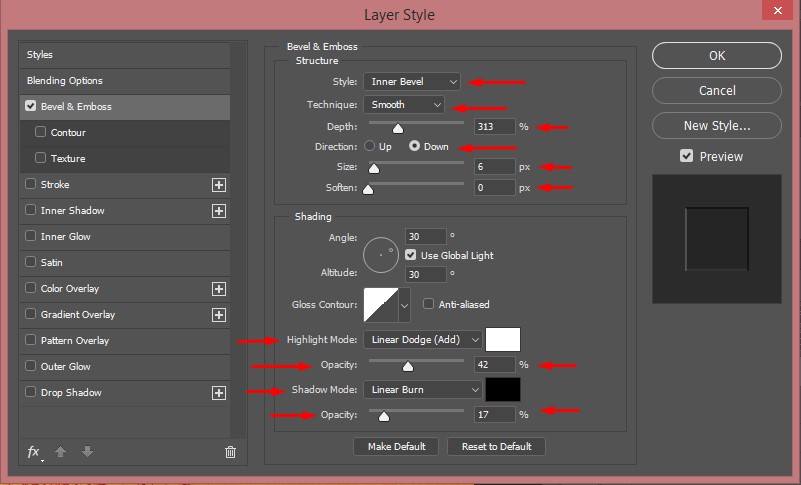801x485 pixels.
Task: Add another Inner Shadow with plus icon
Action: [219, 211]
